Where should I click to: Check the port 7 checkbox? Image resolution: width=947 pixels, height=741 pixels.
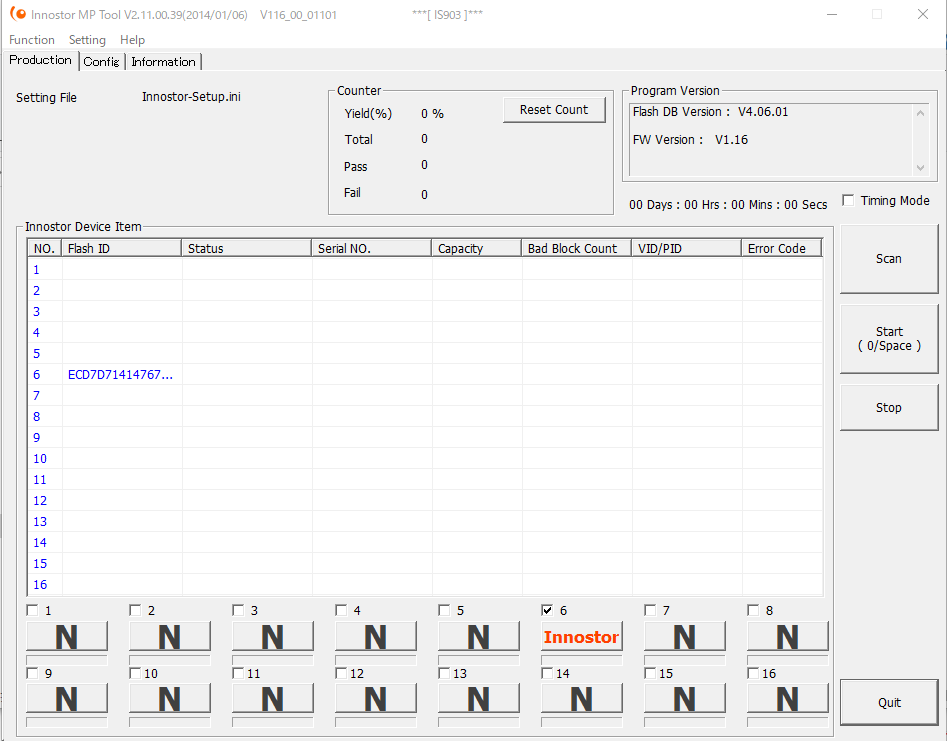coord(650,610)
